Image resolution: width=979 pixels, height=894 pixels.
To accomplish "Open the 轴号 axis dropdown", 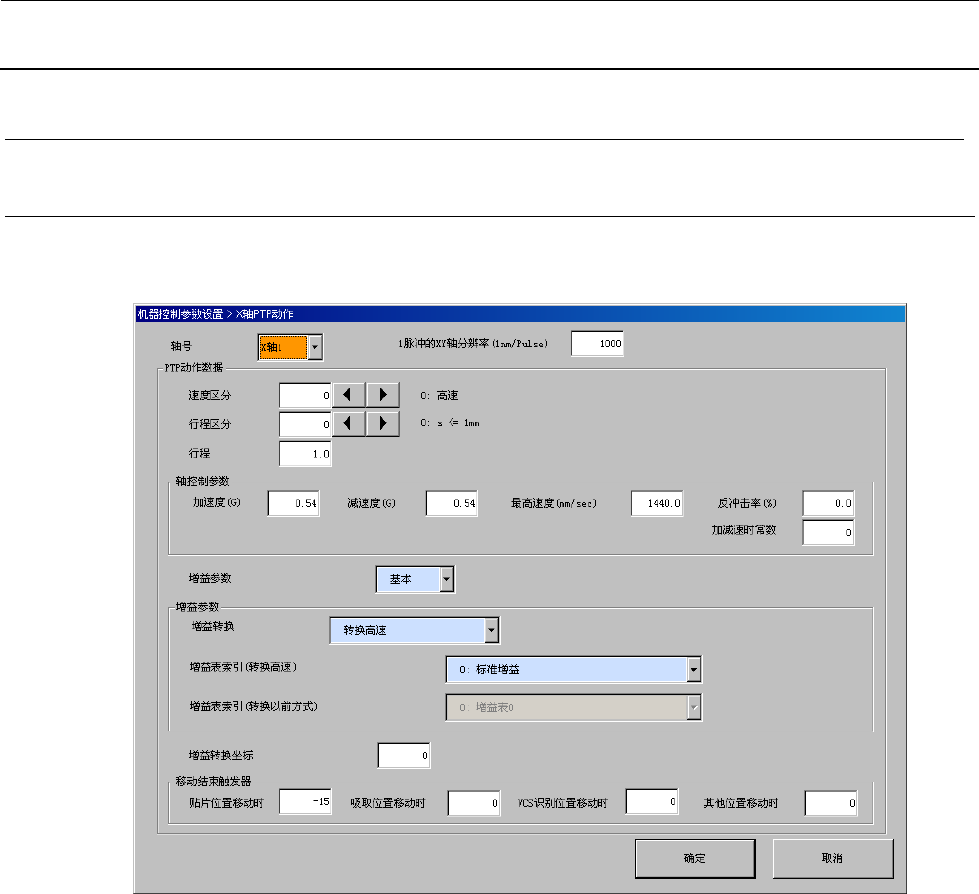I will (x=314, y=347).
